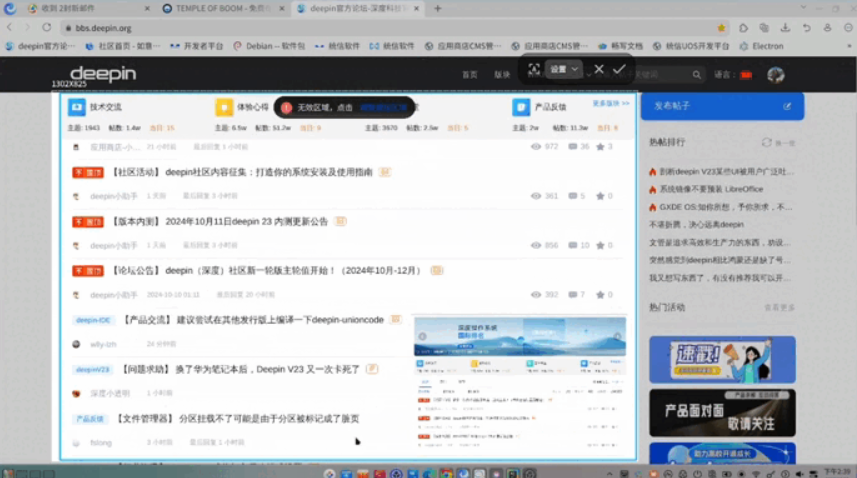Image resolution: width=857 pixels, height=478 pixels.
Task: Open the hot post 系统镜像不要预装 LibreOffice
Action: coord(711,189)
